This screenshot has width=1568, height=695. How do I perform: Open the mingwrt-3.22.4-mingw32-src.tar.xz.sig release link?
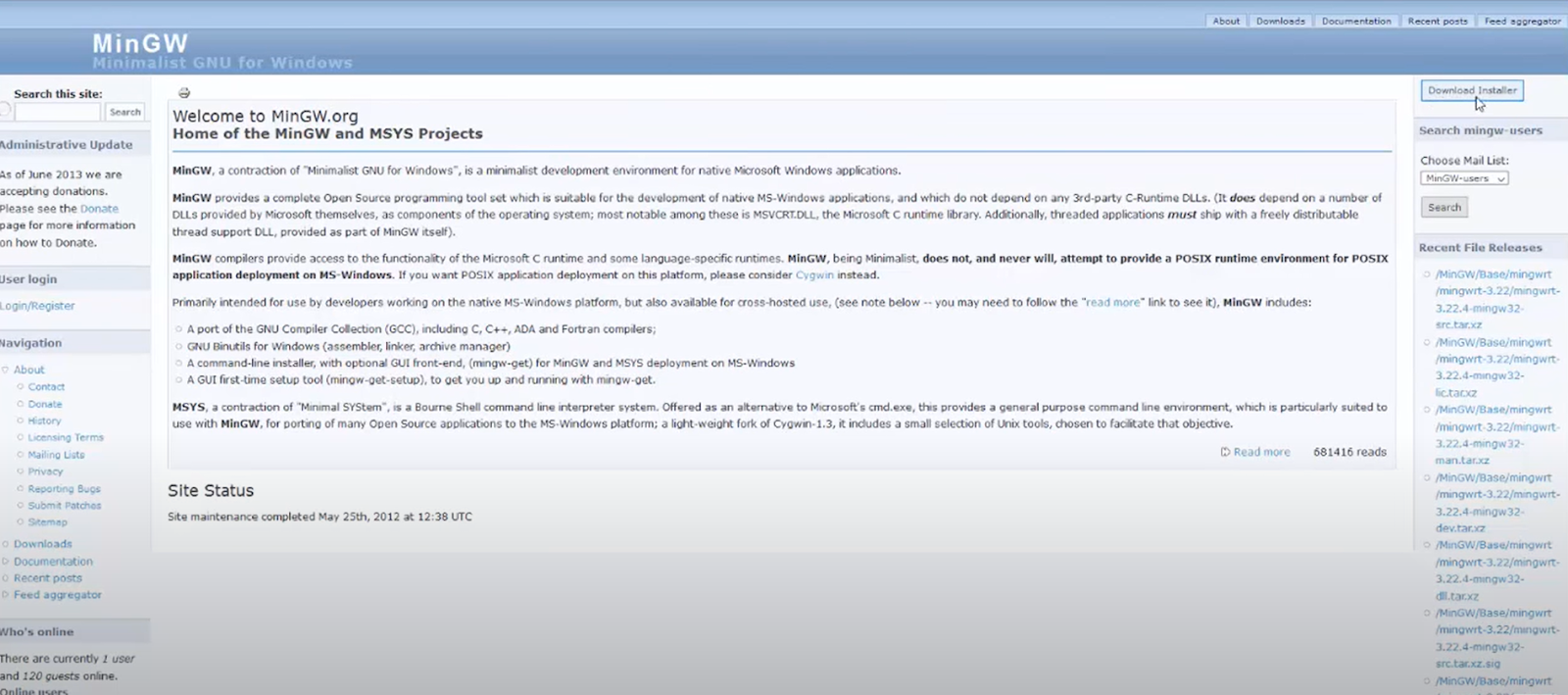(x=1495, y=638)
